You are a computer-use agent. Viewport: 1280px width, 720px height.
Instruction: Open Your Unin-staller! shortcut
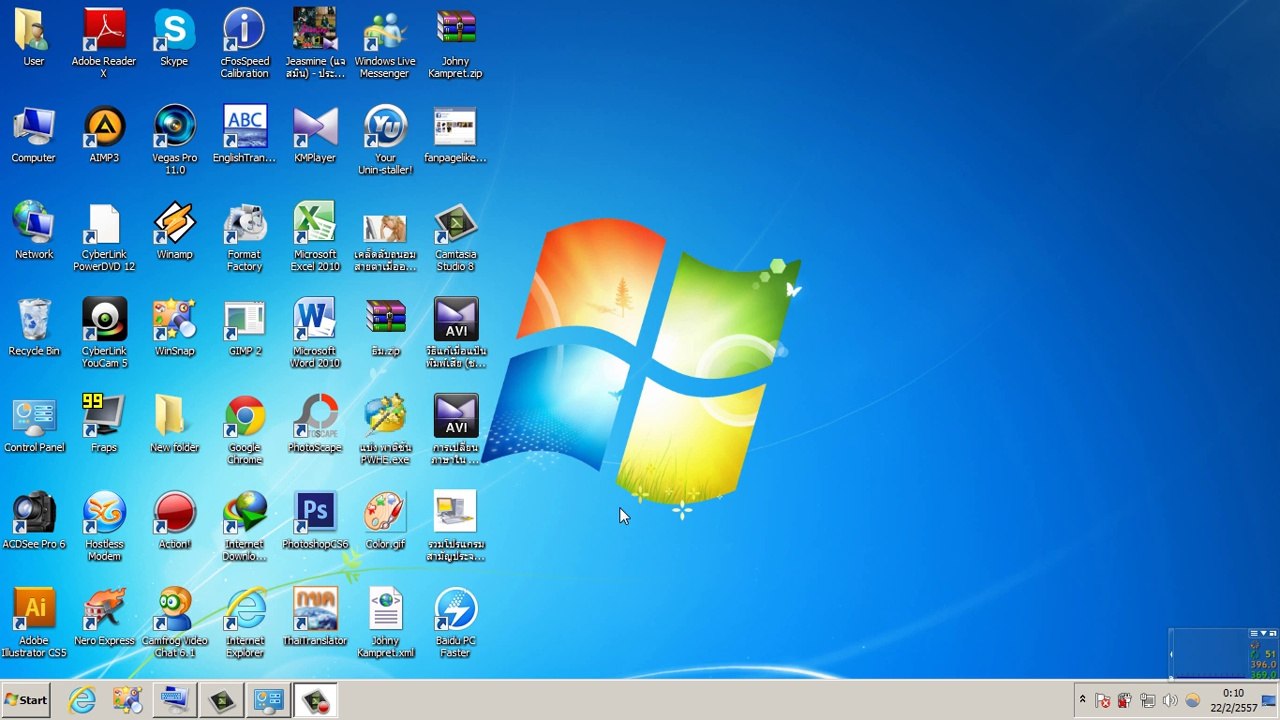(385, 139)
